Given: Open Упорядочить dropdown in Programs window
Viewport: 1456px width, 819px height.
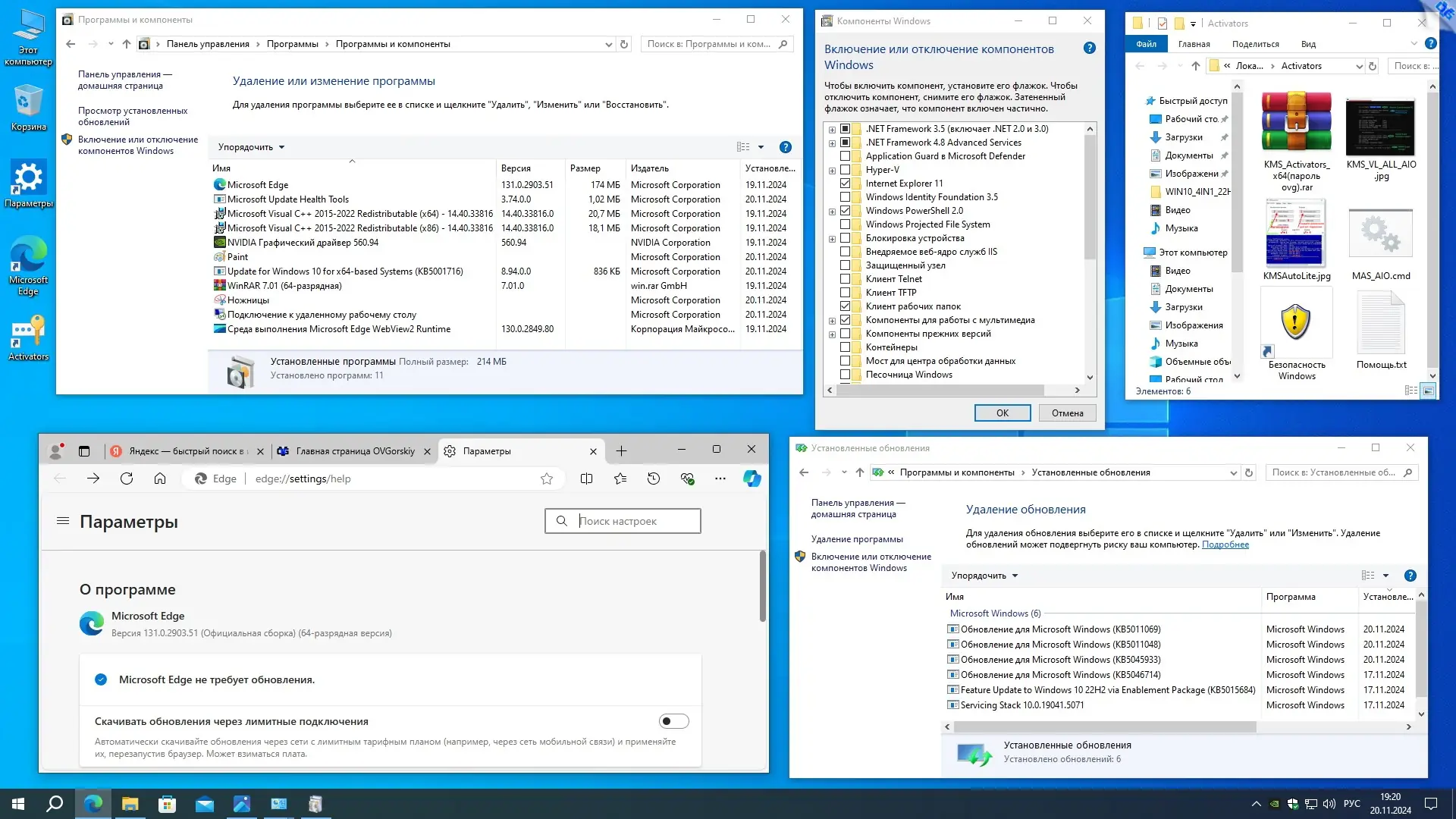Looking at the screenshot, I should [251, 147].
